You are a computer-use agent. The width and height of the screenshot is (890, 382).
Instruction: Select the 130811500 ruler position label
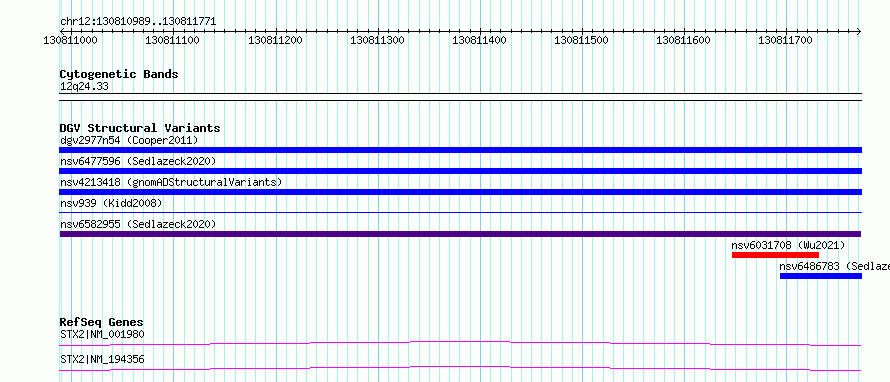(581, 40)
